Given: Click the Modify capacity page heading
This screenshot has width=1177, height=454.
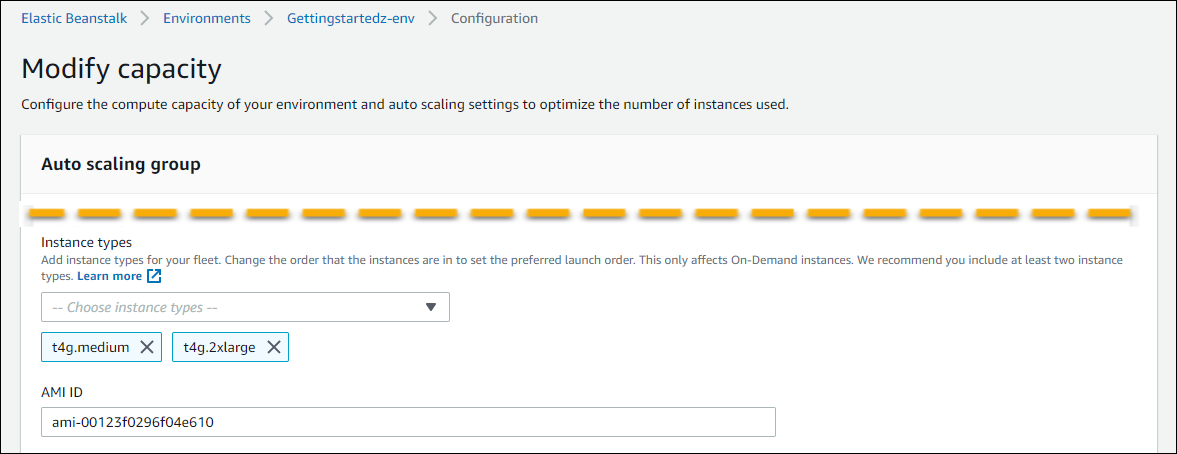Looking at the screenshot, I should point(121,69).
